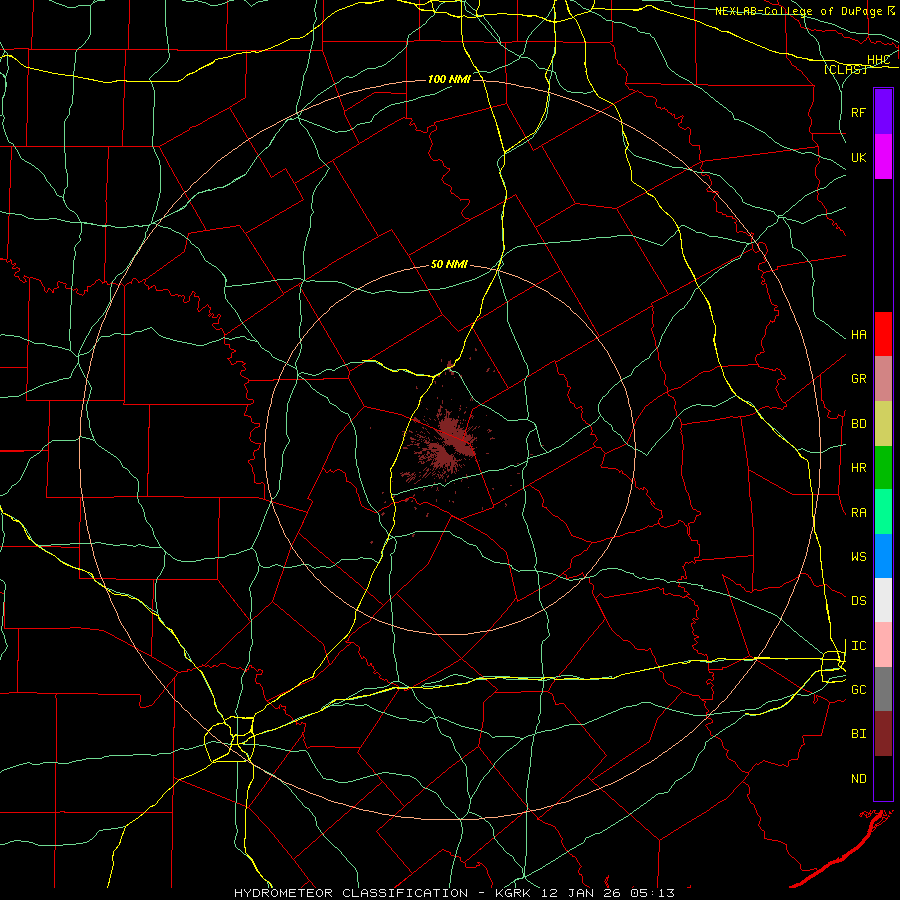Click the UK magenta legend swatch
Viewport: 900px width, 900px height.
[883, 157]
